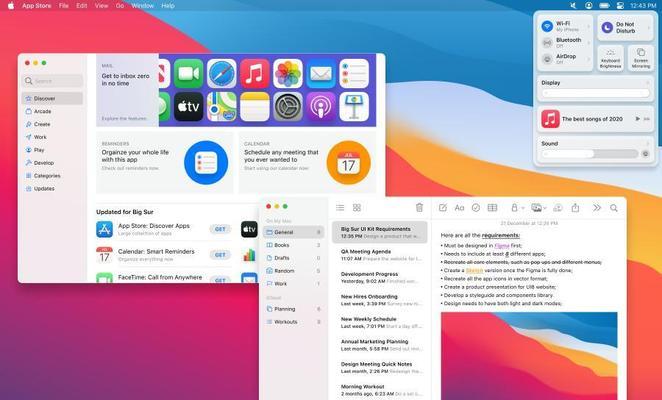Open the System Preferences gear icon
The height and width of the screenshot is (400, 662).
288,106
